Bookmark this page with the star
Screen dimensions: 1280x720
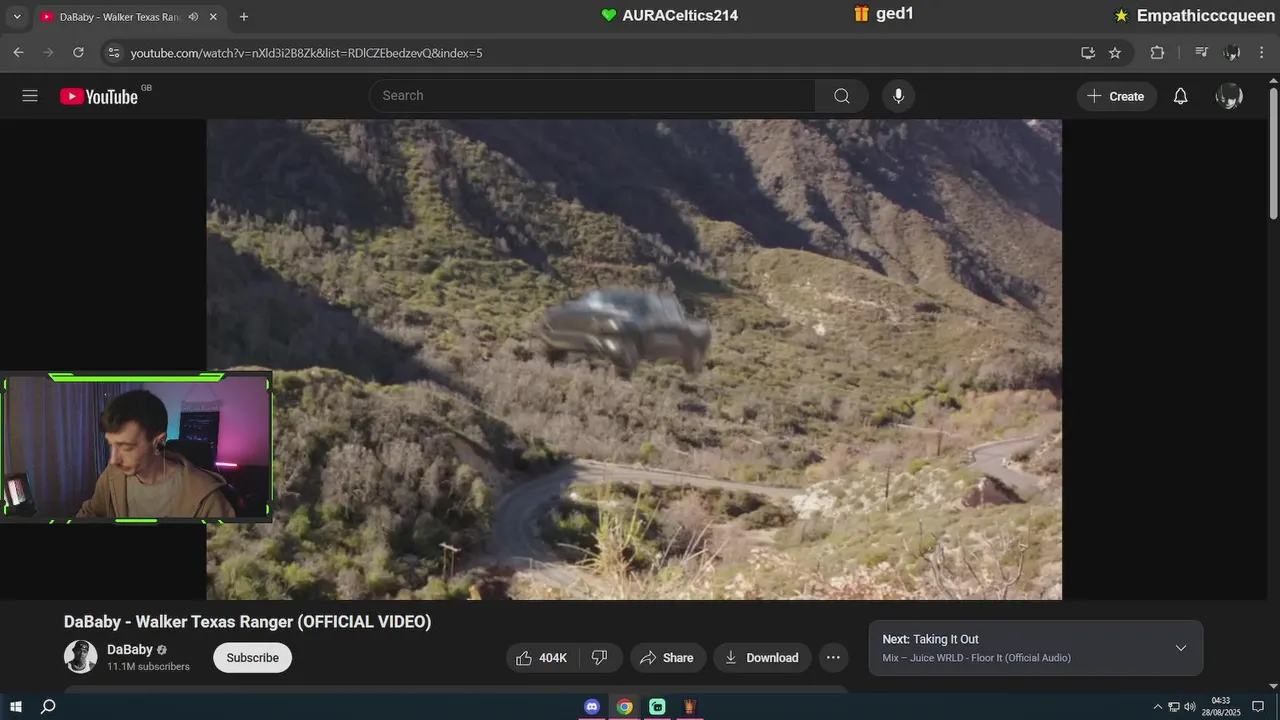(x=1115, y=52)
